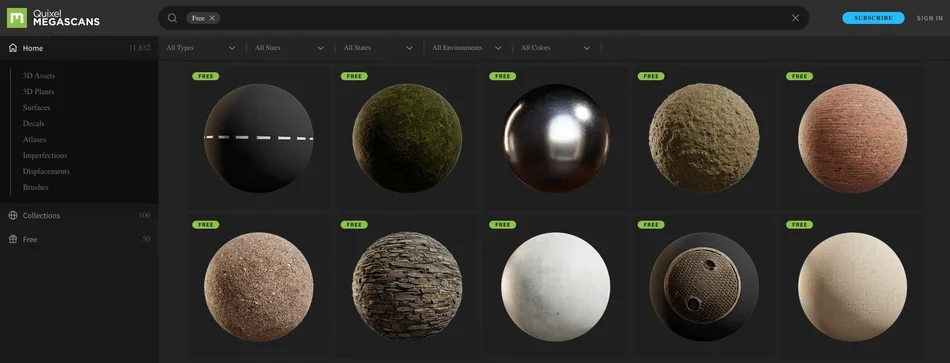Open the Collections section label
950x363 pixels.
click(x=41, y=215)
